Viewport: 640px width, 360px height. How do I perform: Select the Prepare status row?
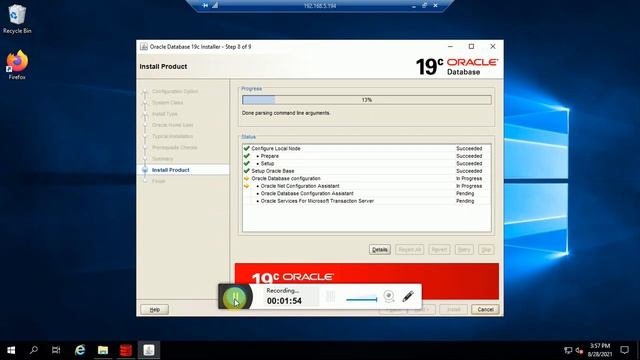[x=367, y=156]
